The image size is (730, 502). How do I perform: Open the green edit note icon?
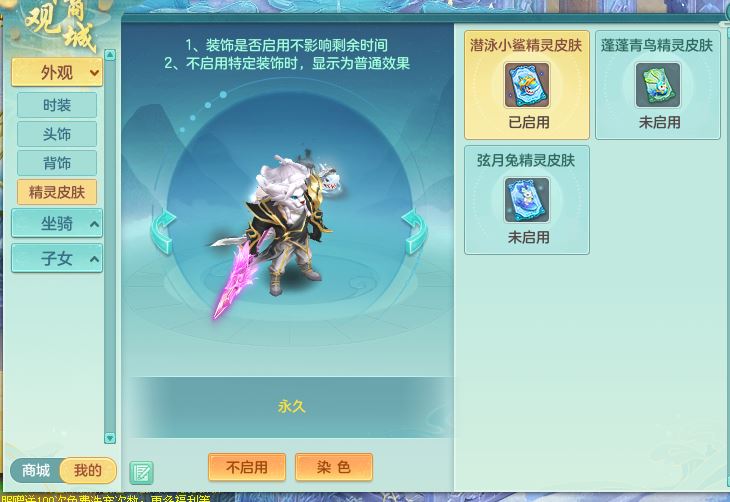click(x=142, y=473)
